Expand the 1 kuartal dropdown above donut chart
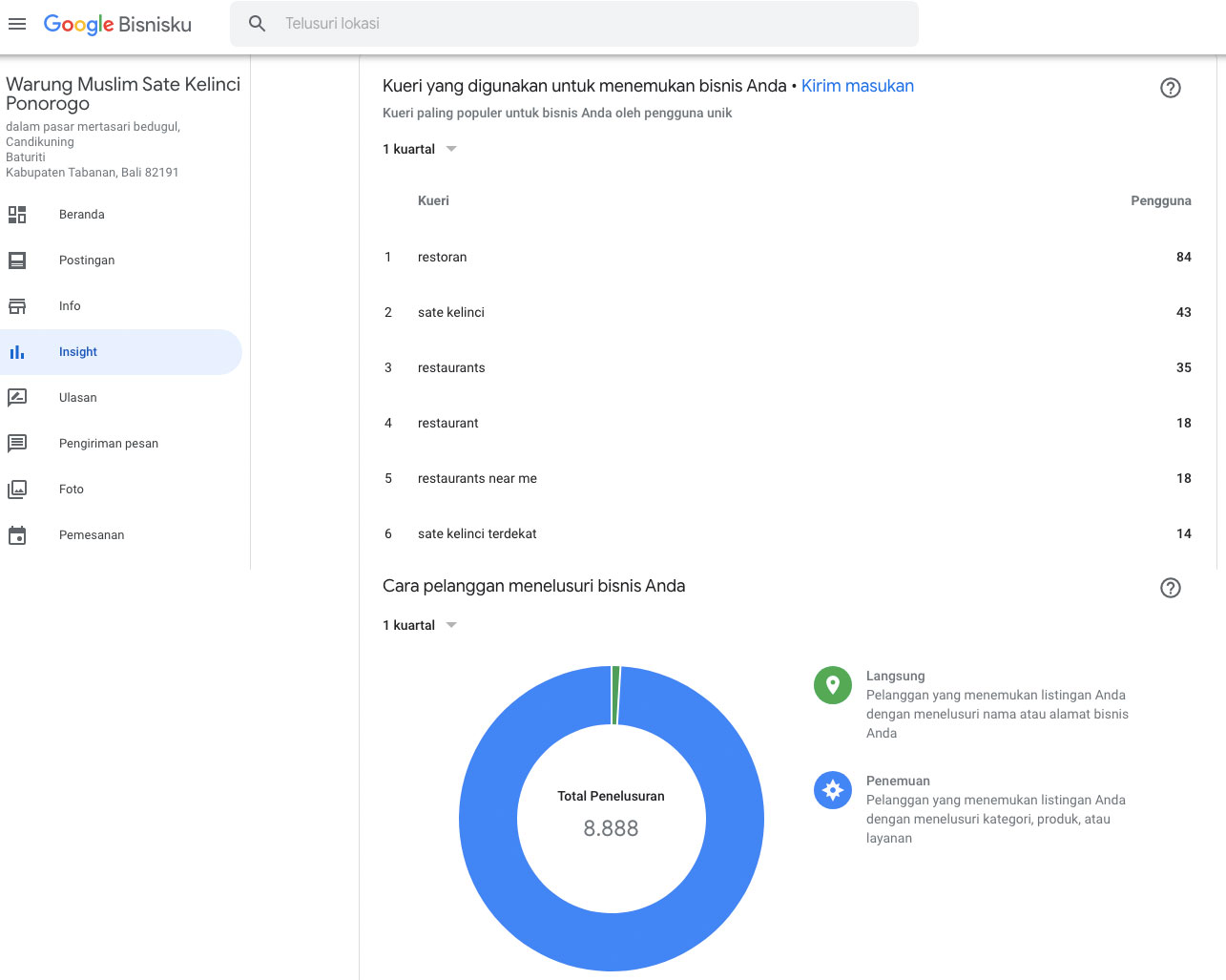Image resolution: width=1226 pixels, height=980 pixels. coord(421,625)
